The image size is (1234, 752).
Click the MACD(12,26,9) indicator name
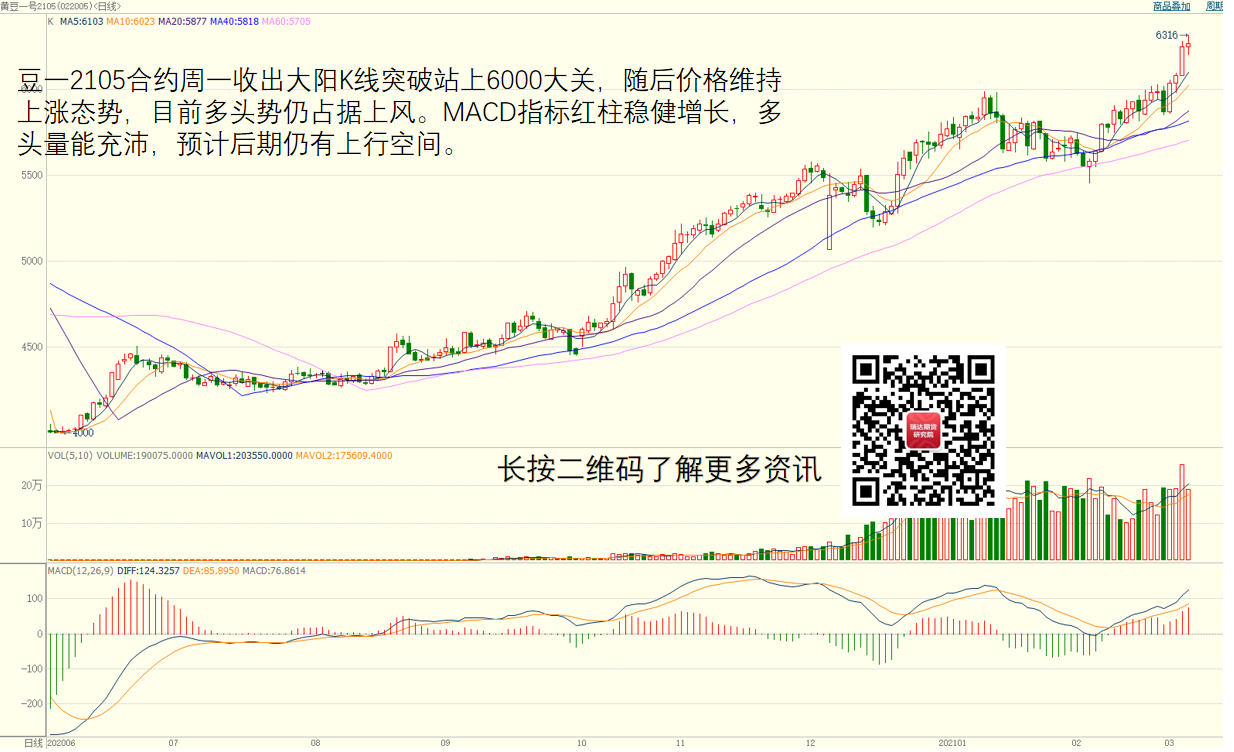(81, 571)
